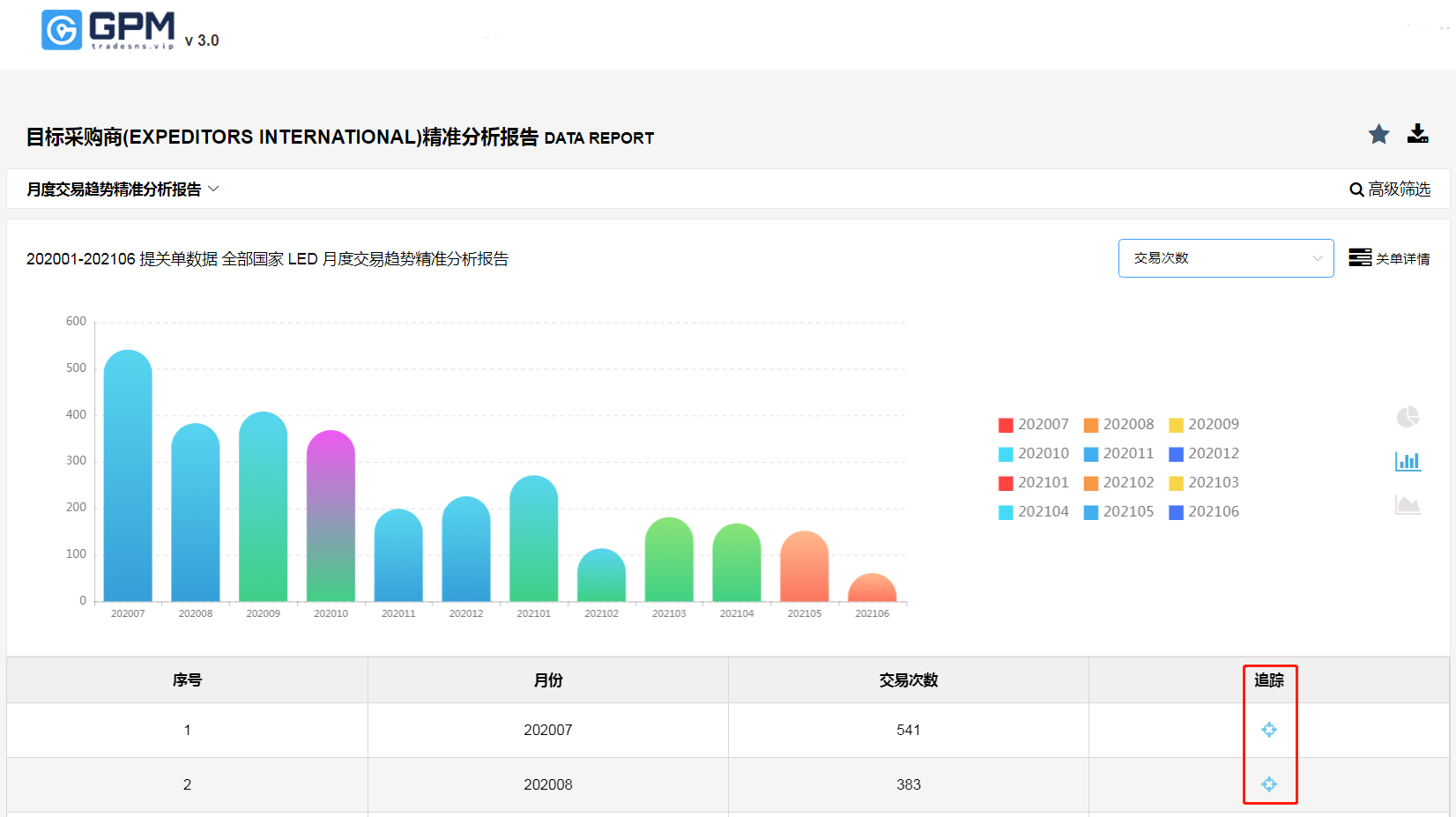Select table cell value 383
This screenshot has width=1456, height=817.
click(909, 784)
